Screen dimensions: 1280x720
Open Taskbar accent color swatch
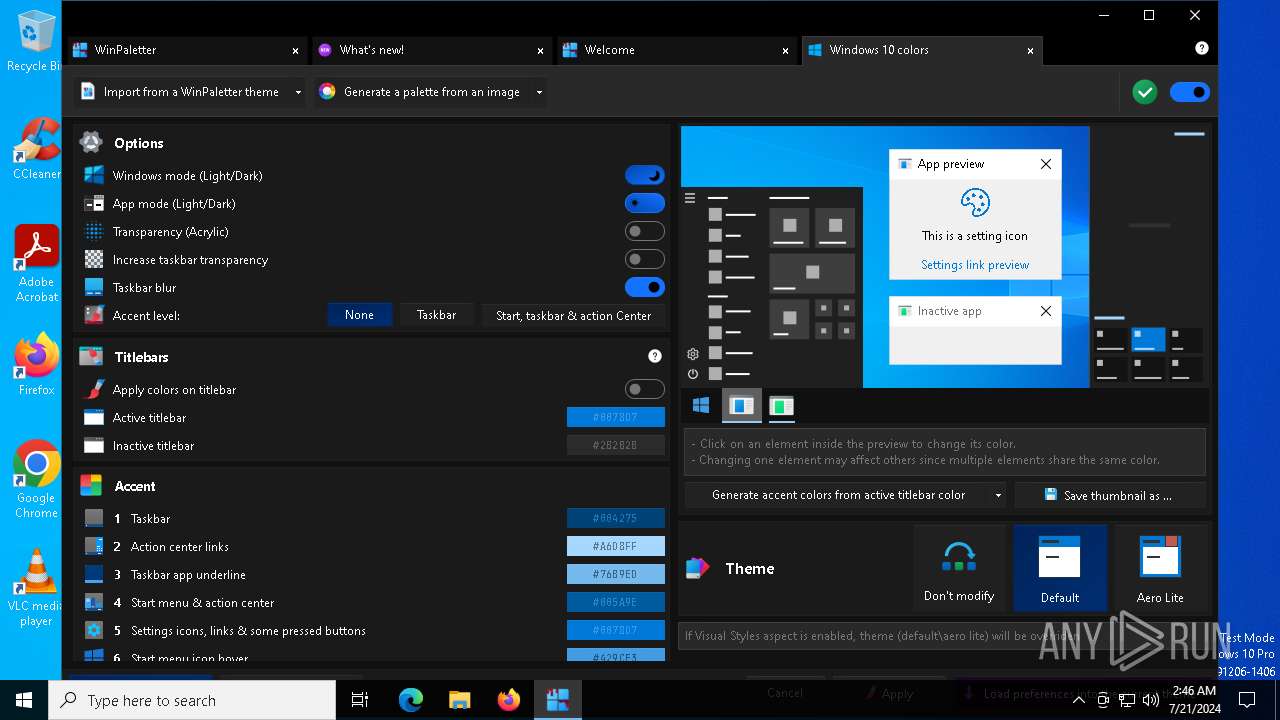(x=616, y=518)
